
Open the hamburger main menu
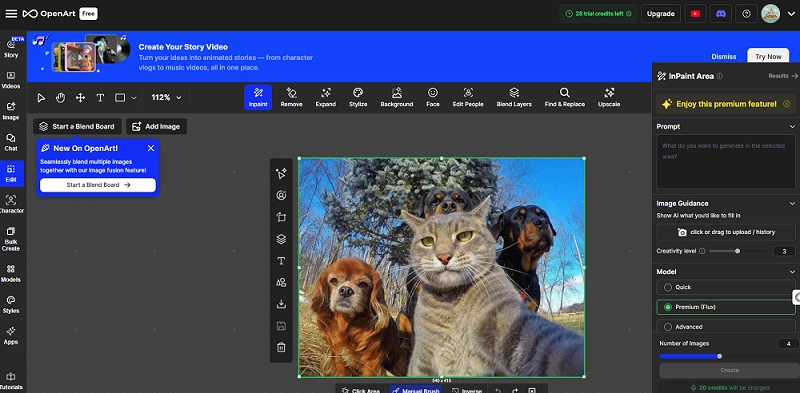(11, 14)
